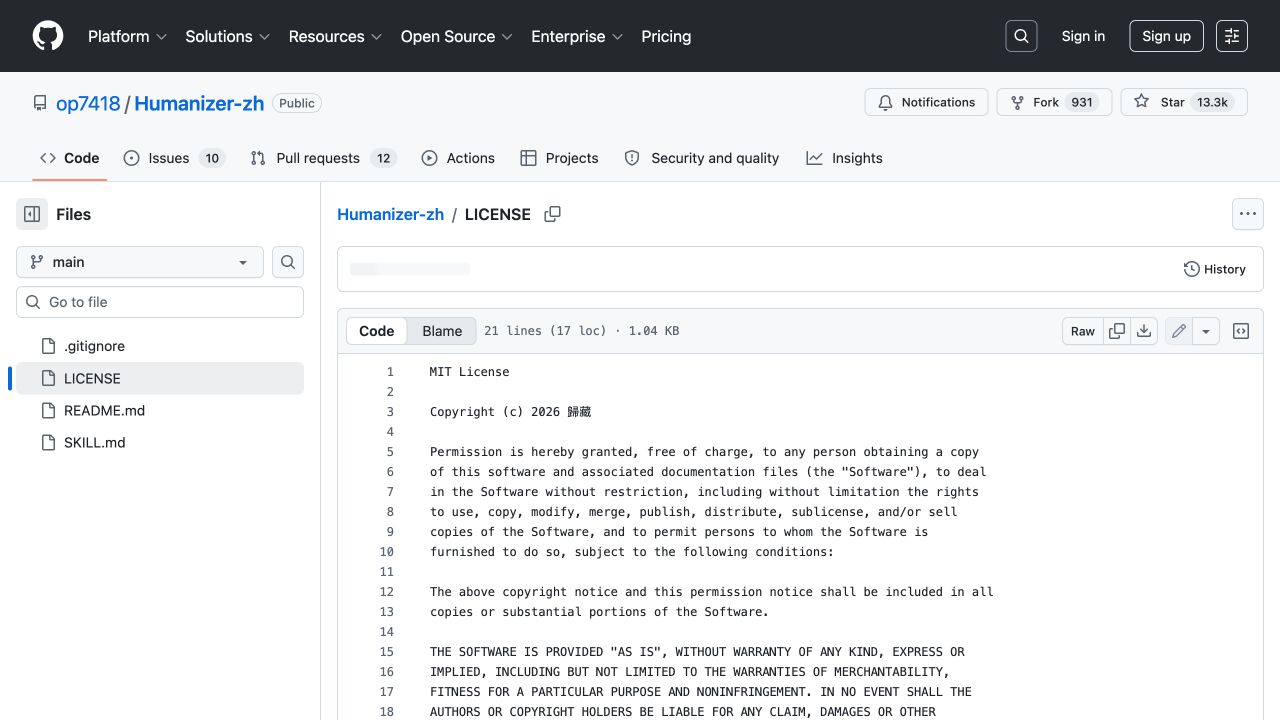Click the 'Copyright (c) 2026' line
Image resolution: width=1280 pixels, height=720 pixels.
point(511,412)
